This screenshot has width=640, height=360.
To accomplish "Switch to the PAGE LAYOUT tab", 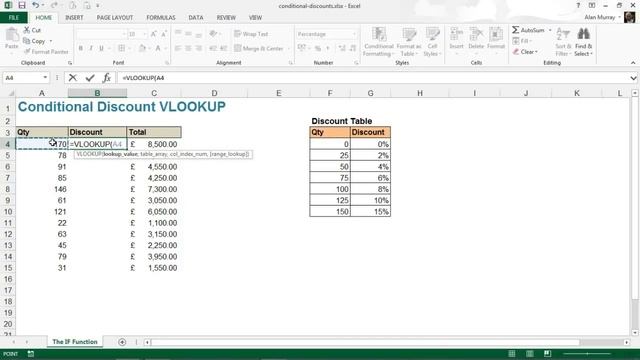I will pos(115,18).
